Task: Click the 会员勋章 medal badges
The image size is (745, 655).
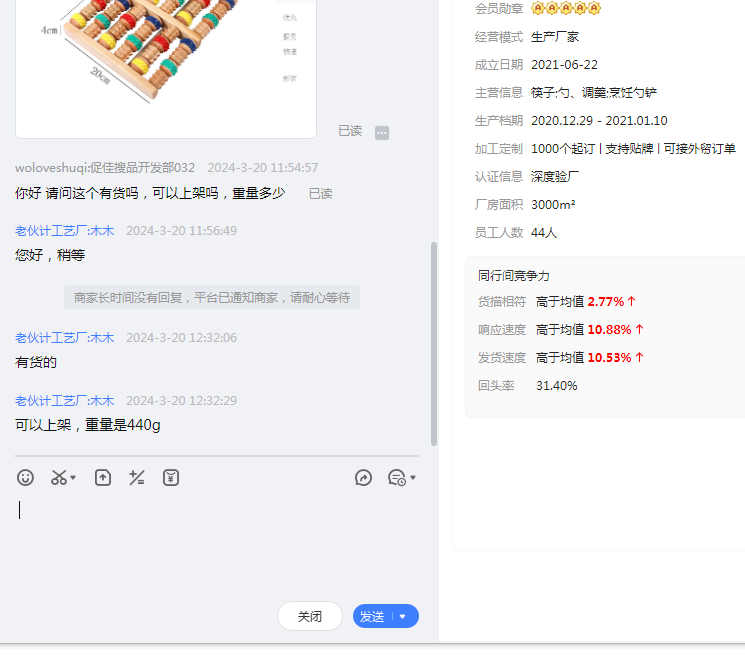Action: (x=566, y=9)
